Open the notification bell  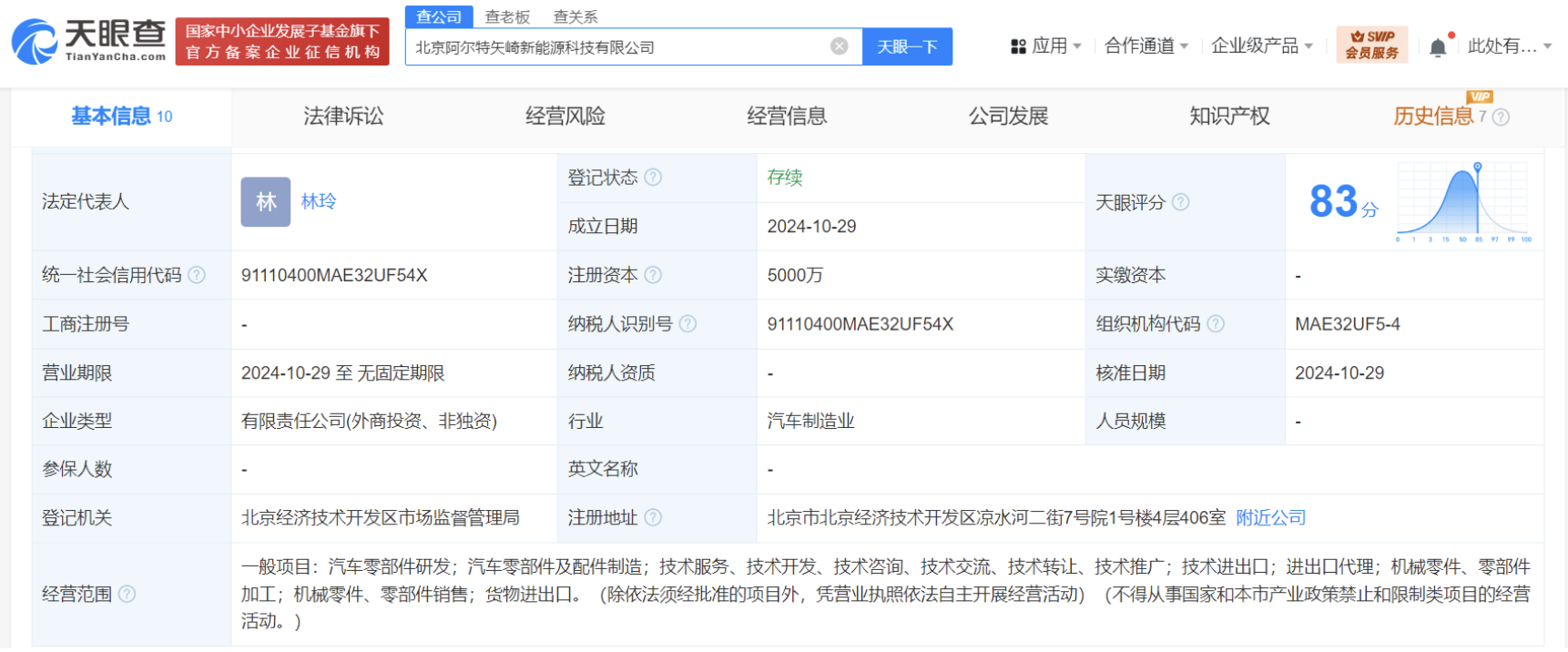coord(1438,47)
